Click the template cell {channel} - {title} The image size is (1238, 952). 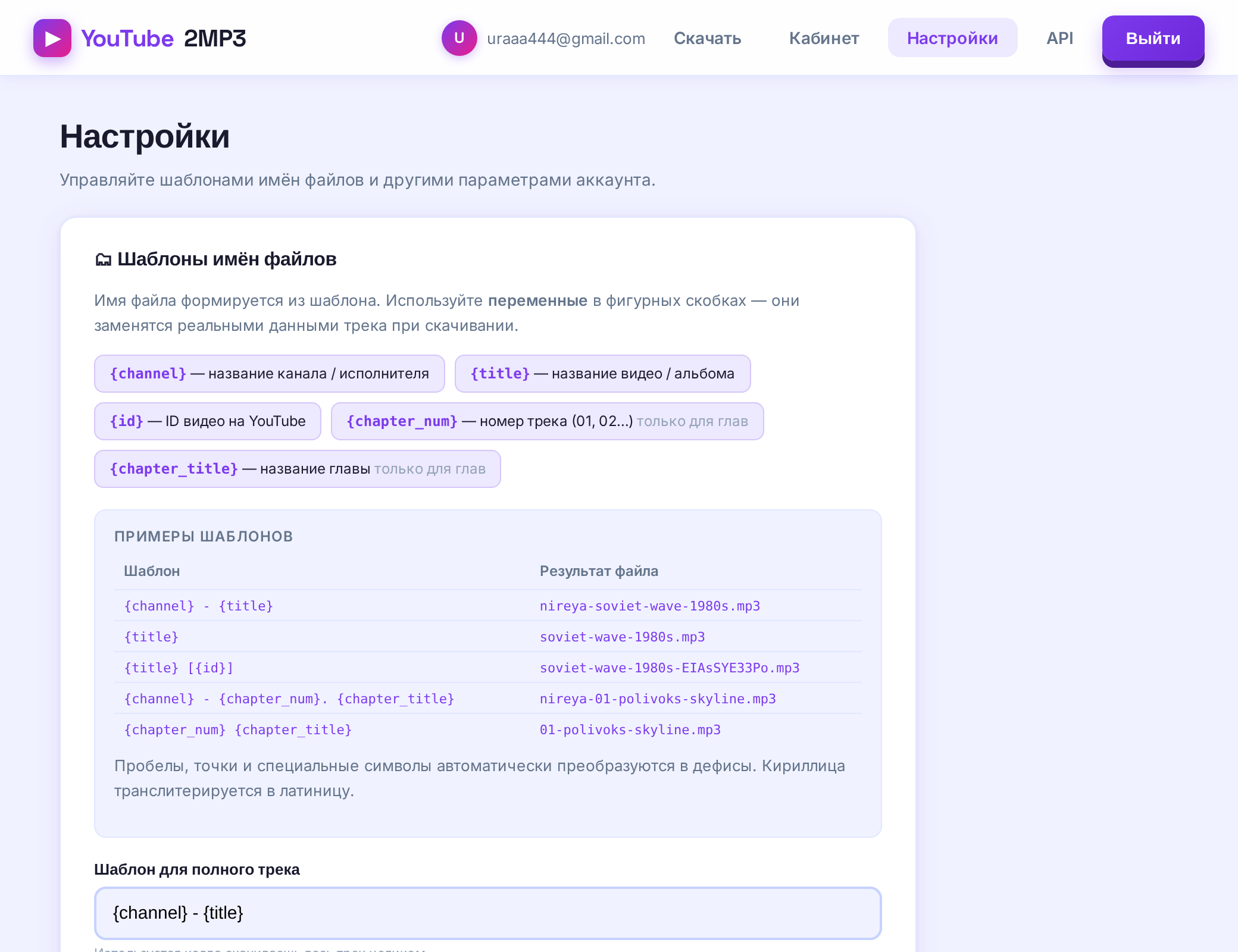pos(199,606)
